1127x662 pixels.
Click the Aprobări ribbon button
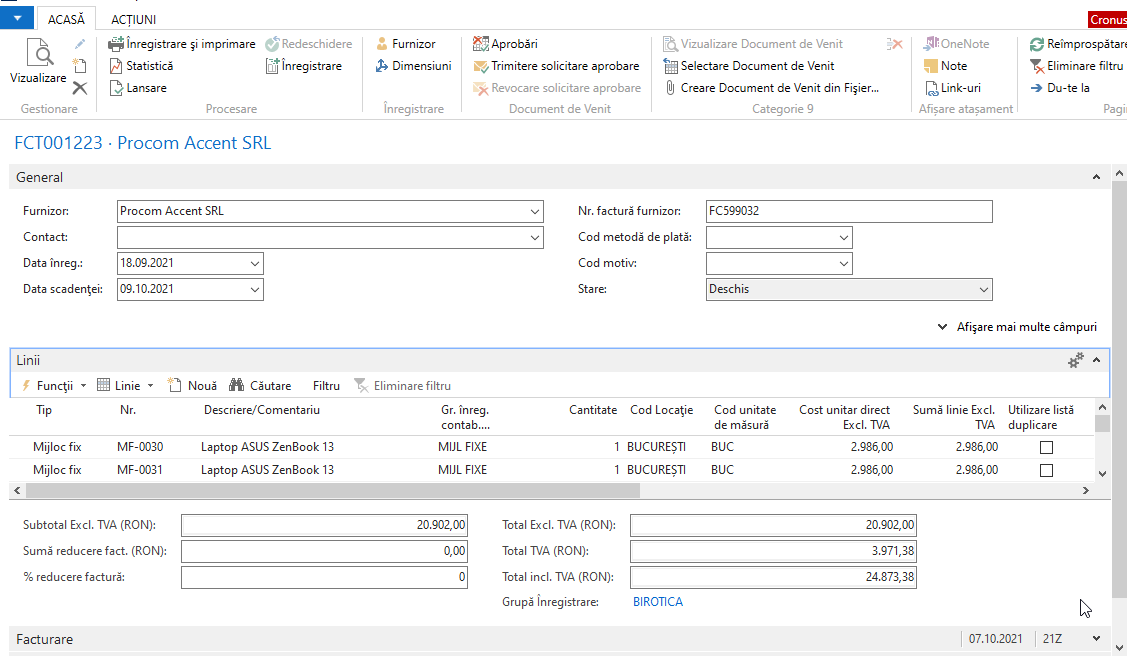click(x=505, y=44)
